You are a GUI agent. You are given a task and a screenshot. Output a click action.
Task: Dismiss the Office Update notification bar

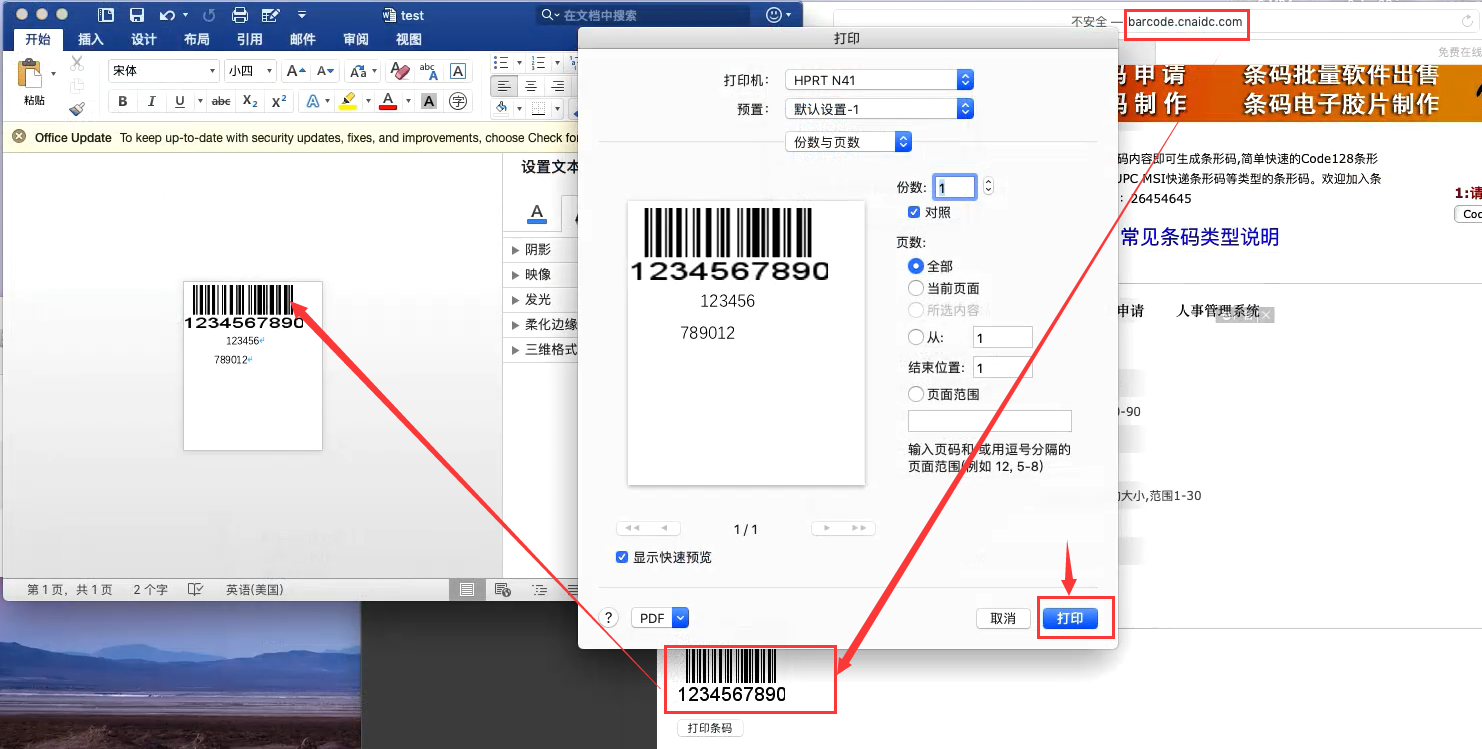coord(19,137)
